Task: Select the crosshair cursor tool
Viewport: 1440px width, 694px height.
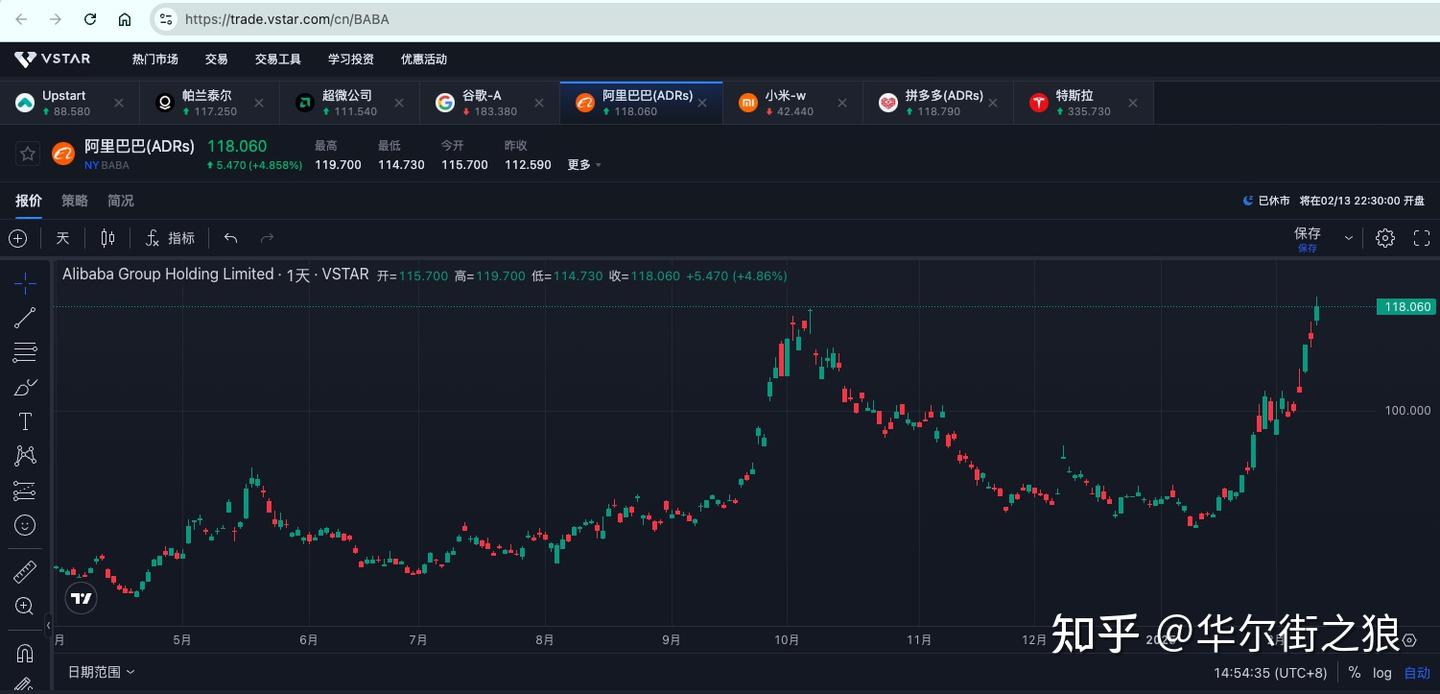Action: [25, 283]
